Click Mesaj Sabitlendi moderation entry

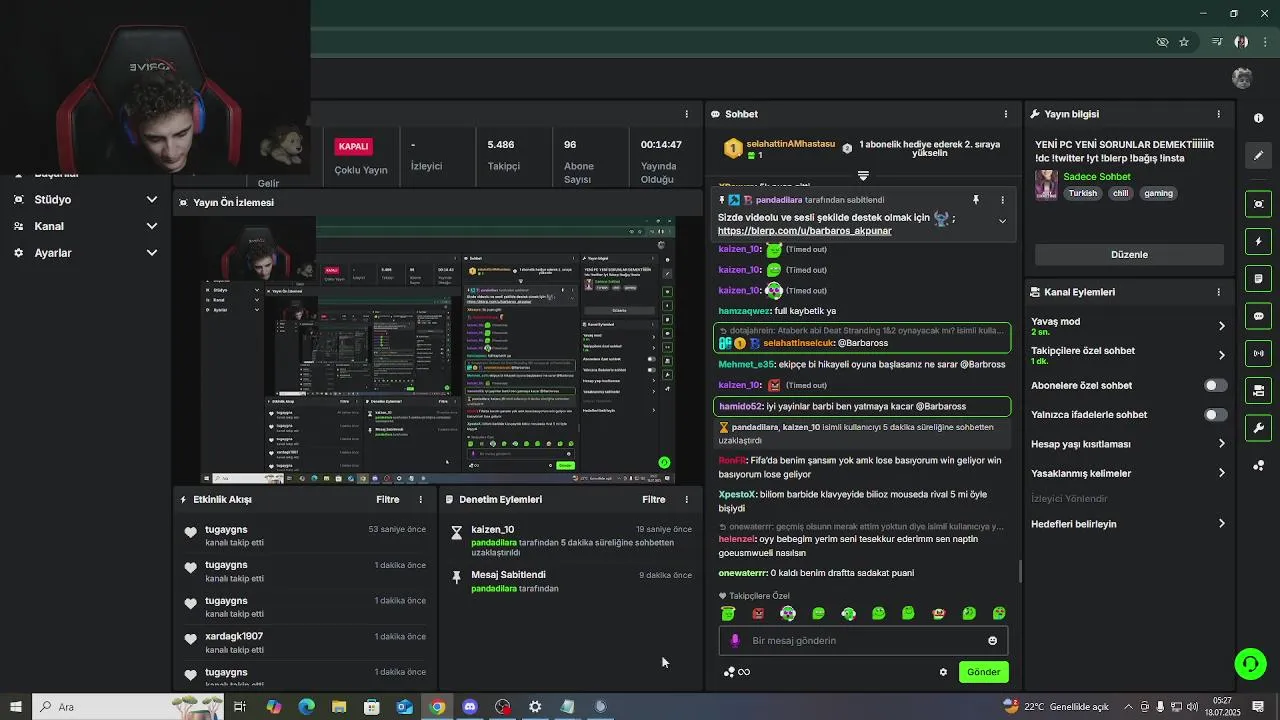coord(570,581)
